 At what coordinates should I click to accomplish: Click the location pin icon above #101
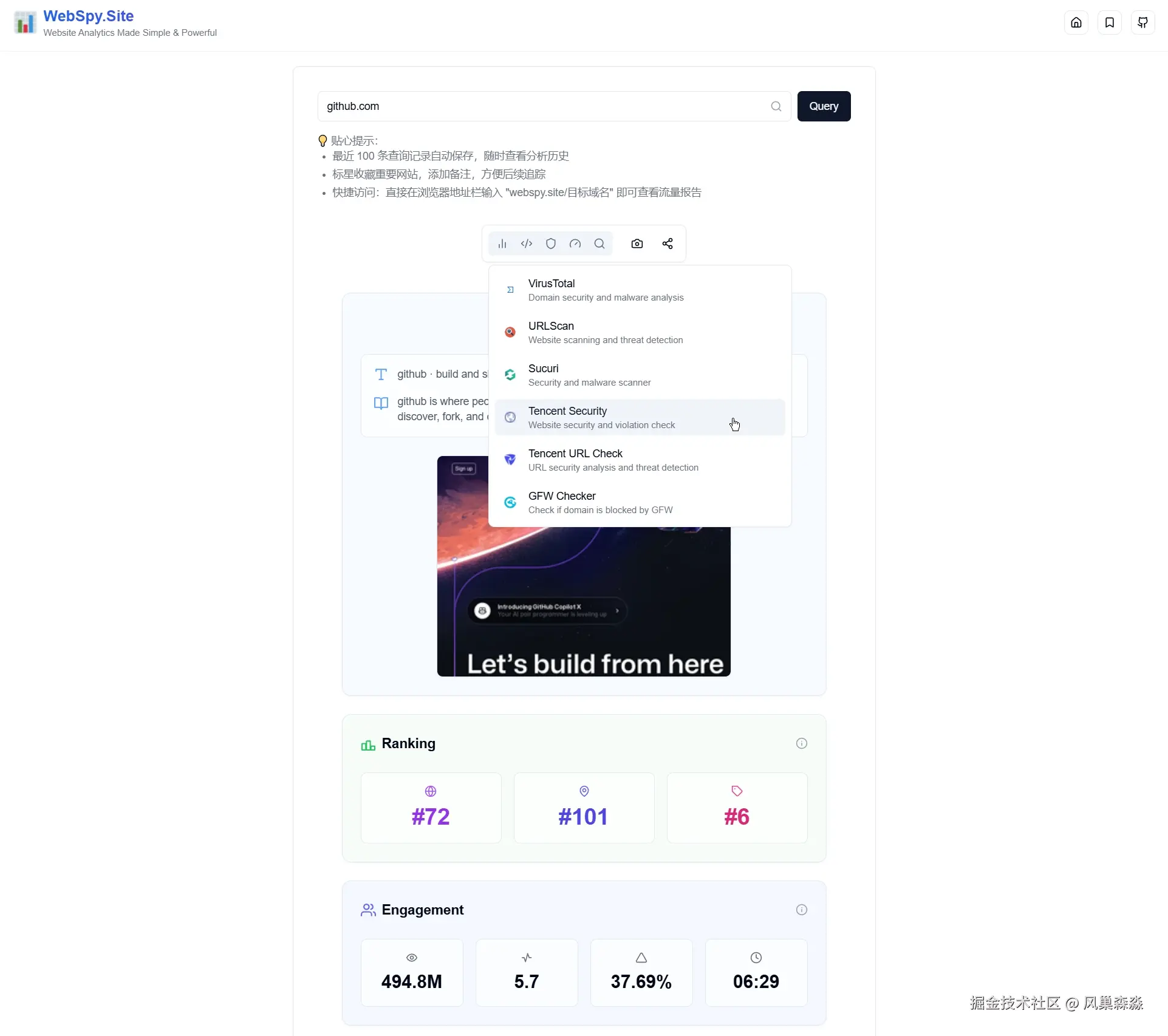[584, 791]
